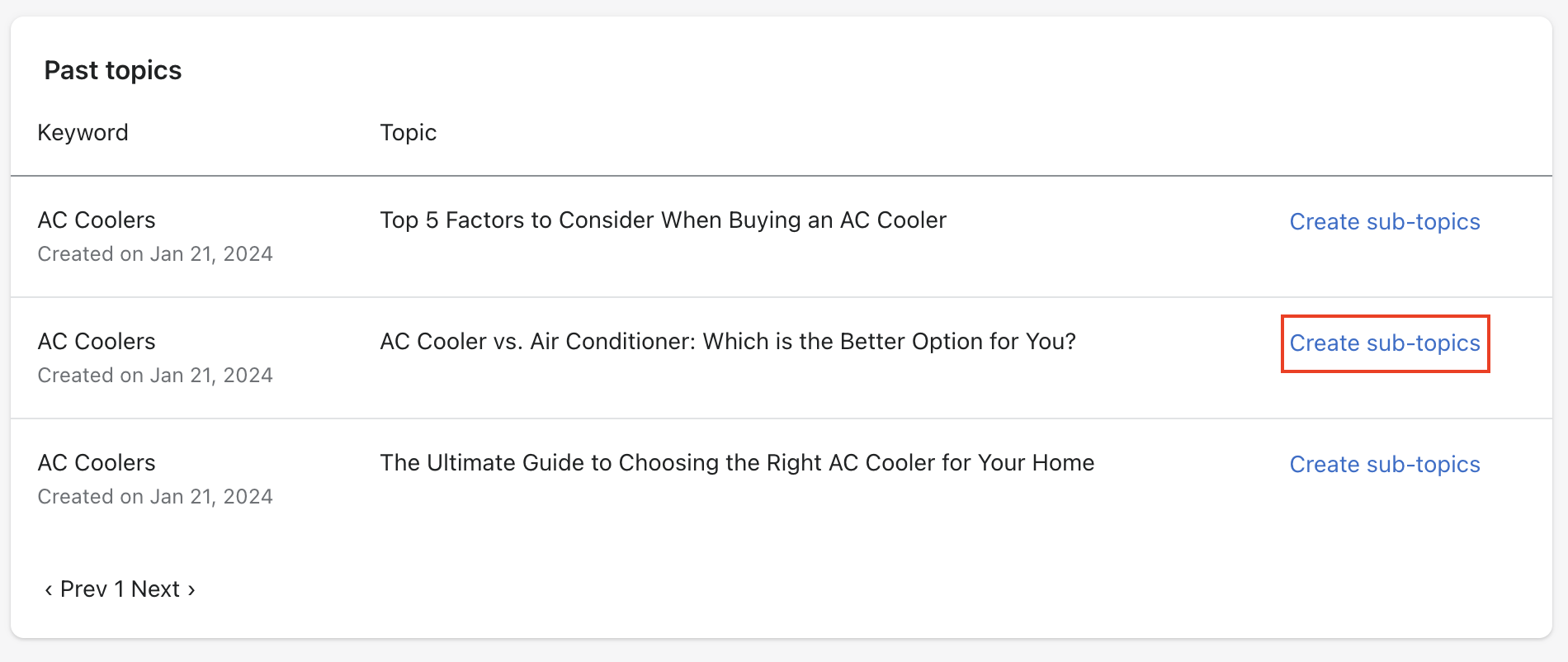Select the Top 5 Factors topic title
The image size is (1568, 662).
(x=663, y=220)
